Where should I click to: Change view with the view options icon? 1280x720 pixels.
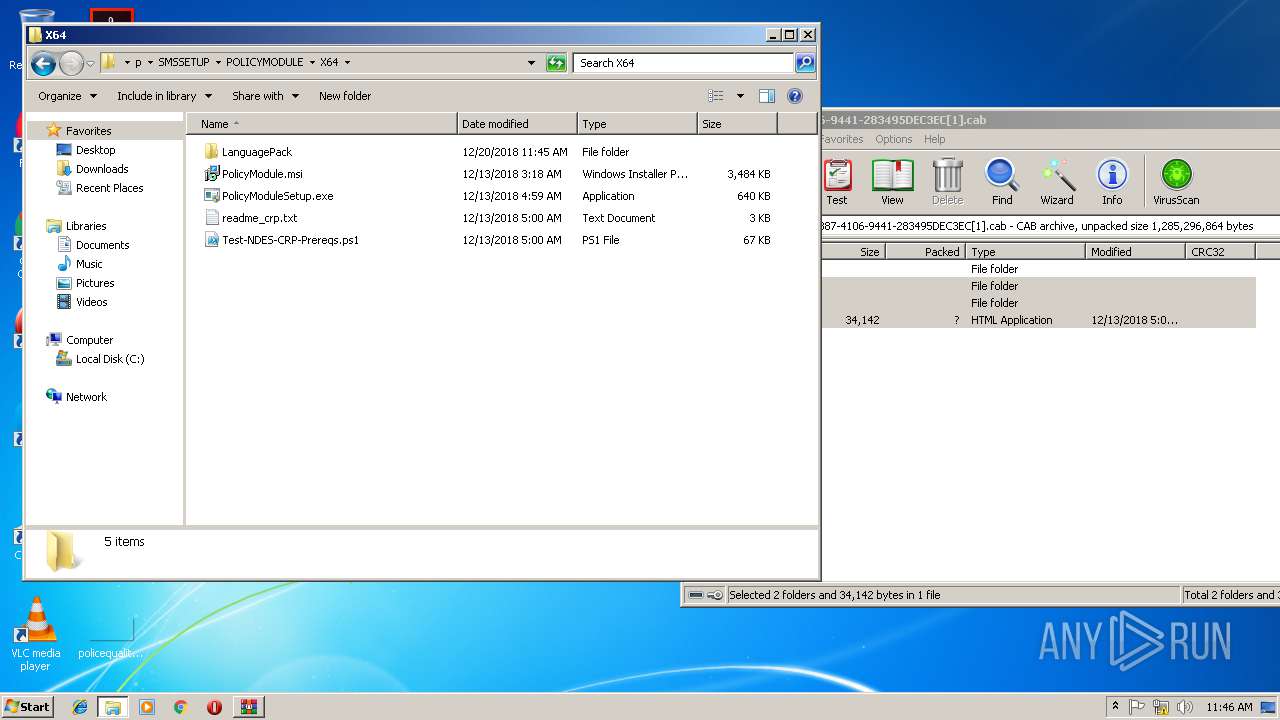click(716, 96)
